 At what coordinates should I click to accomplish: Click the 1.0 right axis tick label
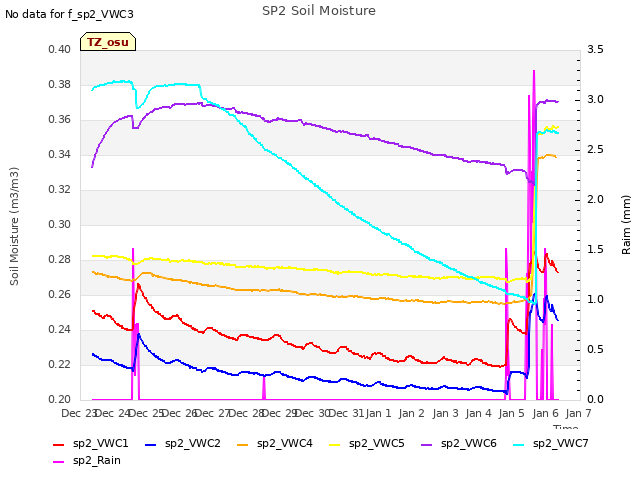(x=595, y=300)
